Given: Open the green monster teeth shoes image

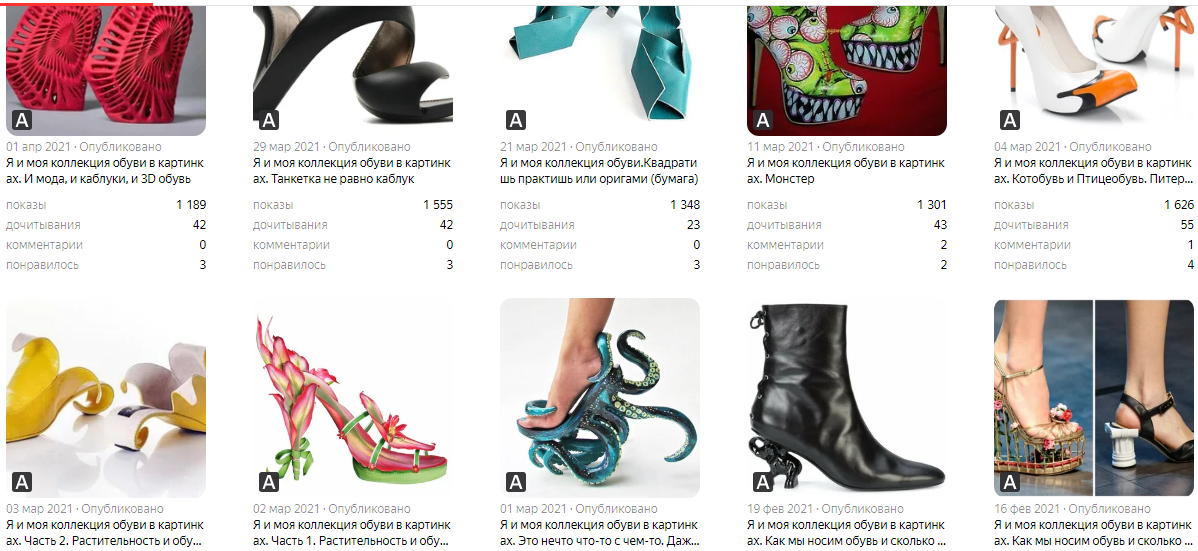Looking at the screenshot, I should [847, 70].
